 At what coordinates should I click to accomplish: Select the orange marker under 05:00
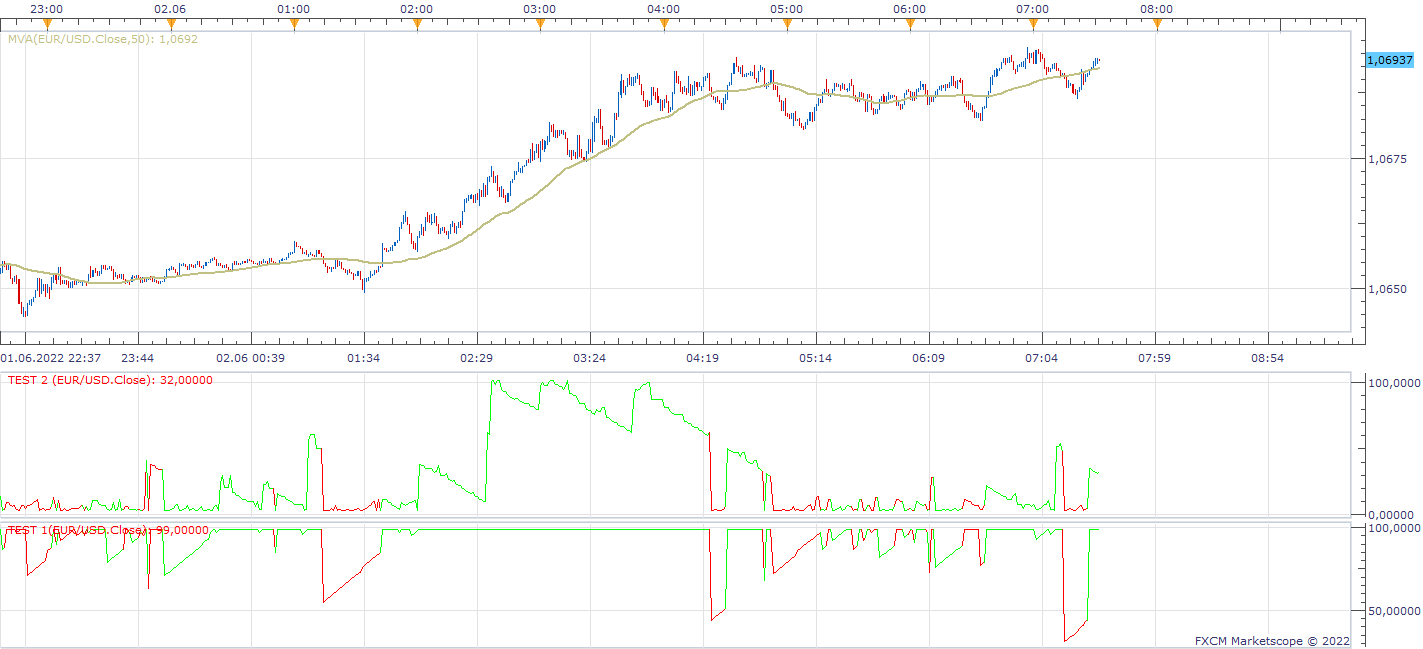coord(787,24)
